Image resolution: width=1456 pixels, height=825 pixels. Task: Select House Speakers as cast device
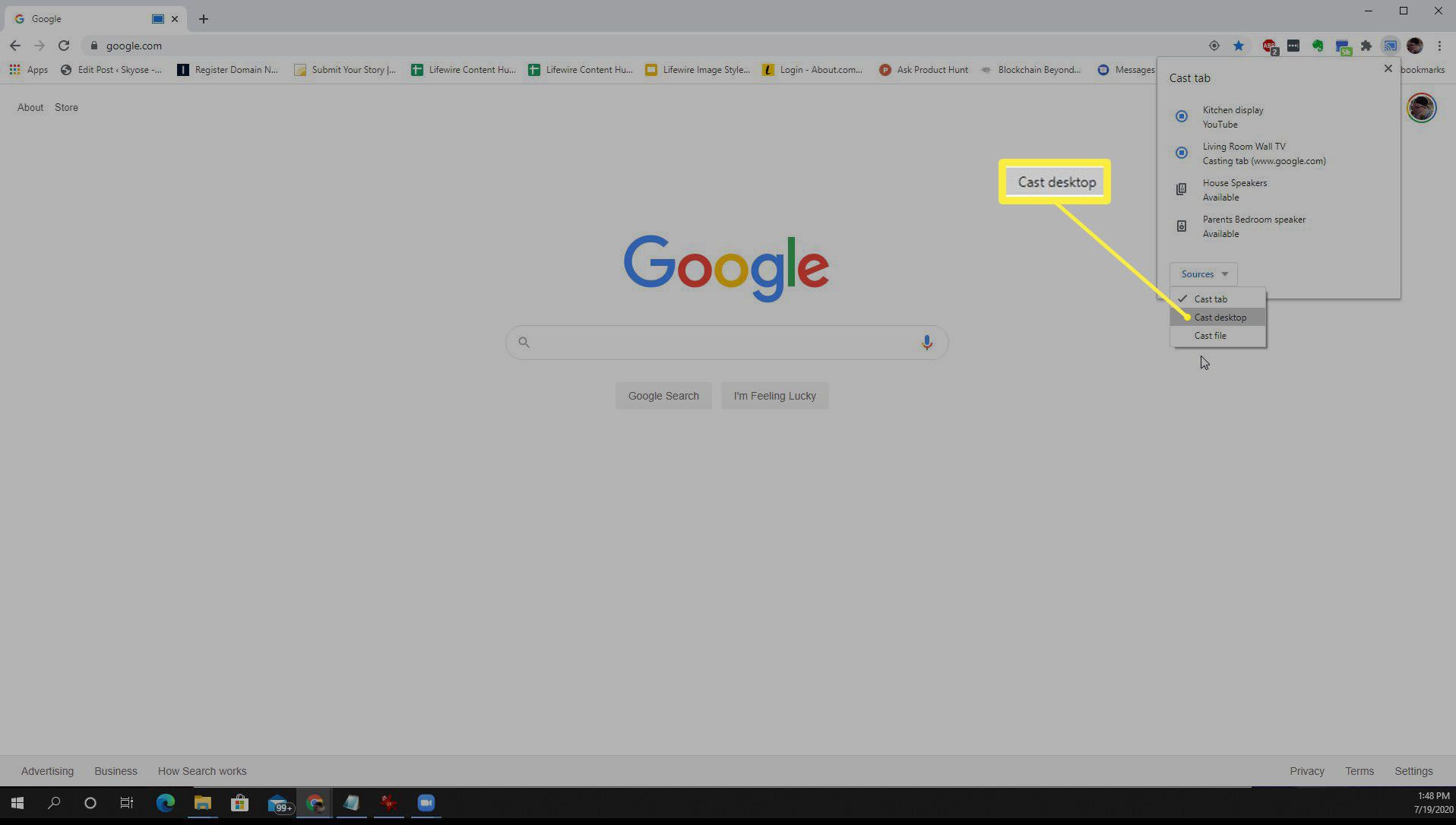(1234, 189)
